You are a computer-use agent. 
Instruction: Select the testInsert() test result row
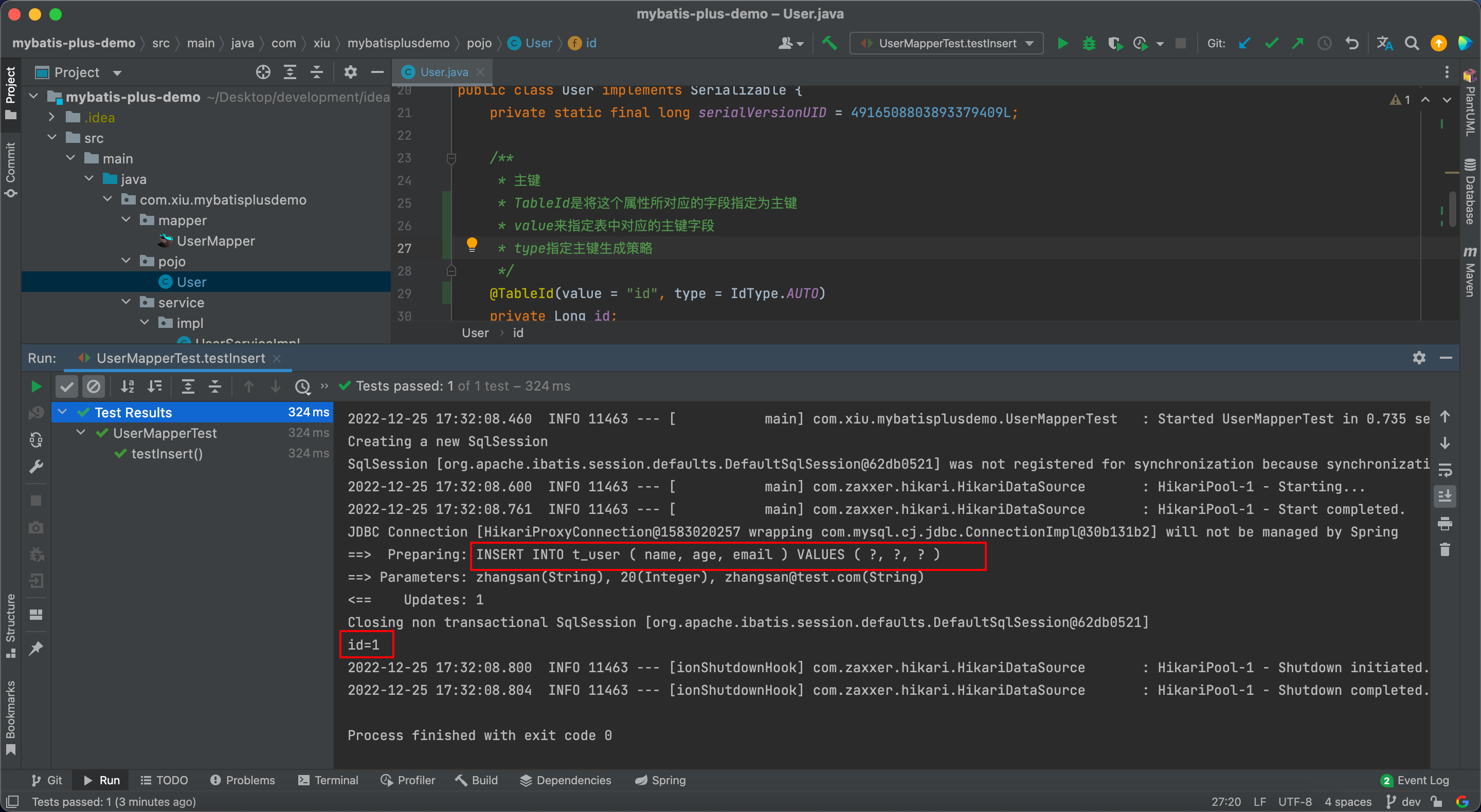coord(192,453)
